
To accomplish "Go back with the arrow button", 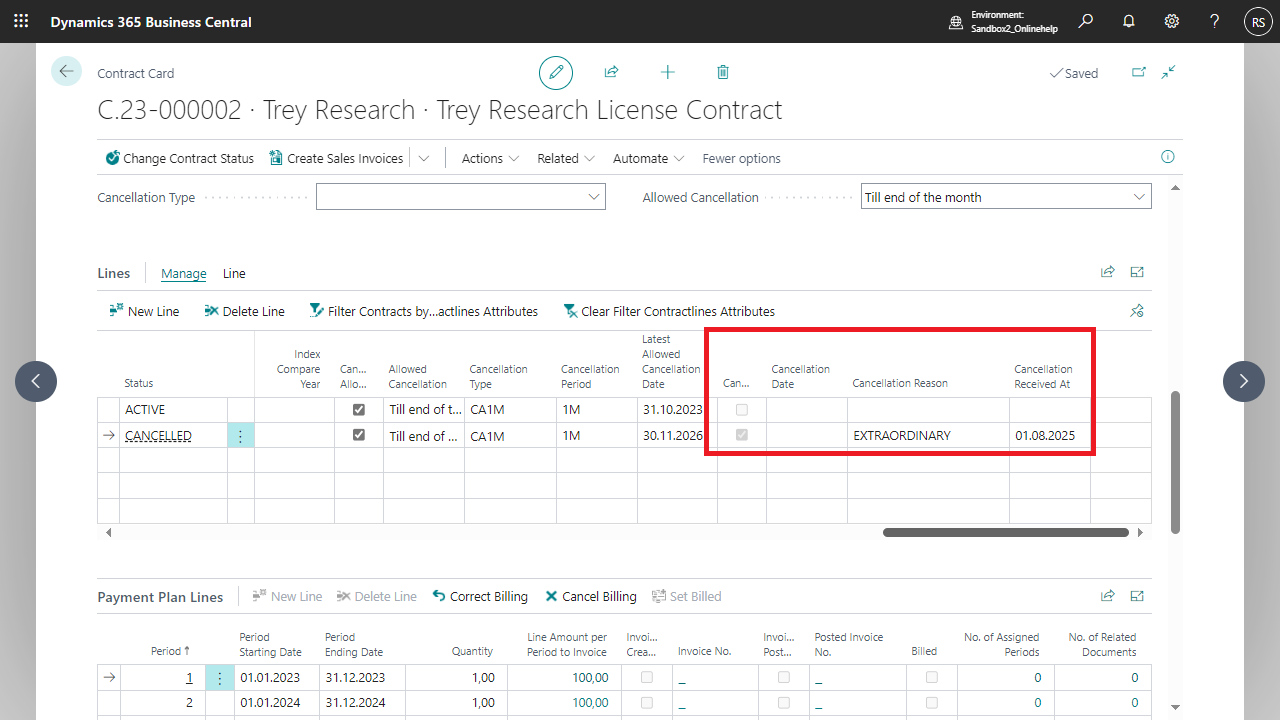I will [x=66, y=71].
